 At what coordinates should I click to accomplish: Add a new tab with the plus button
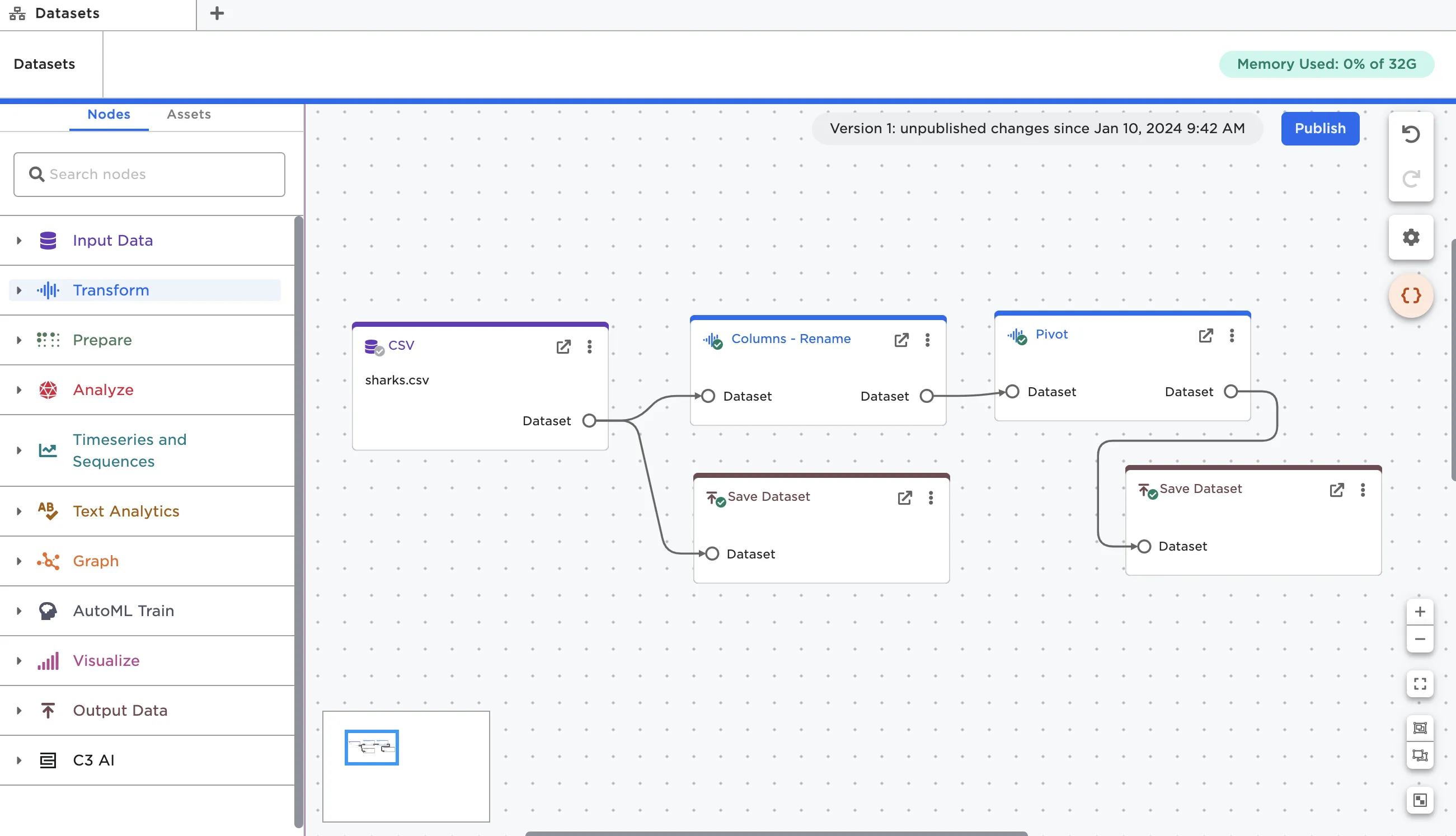tap(217, 13)
